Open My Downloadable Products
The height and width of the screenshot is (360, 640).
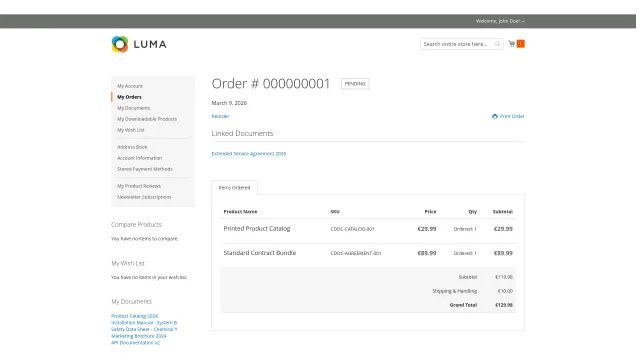[x=147, y=119]
